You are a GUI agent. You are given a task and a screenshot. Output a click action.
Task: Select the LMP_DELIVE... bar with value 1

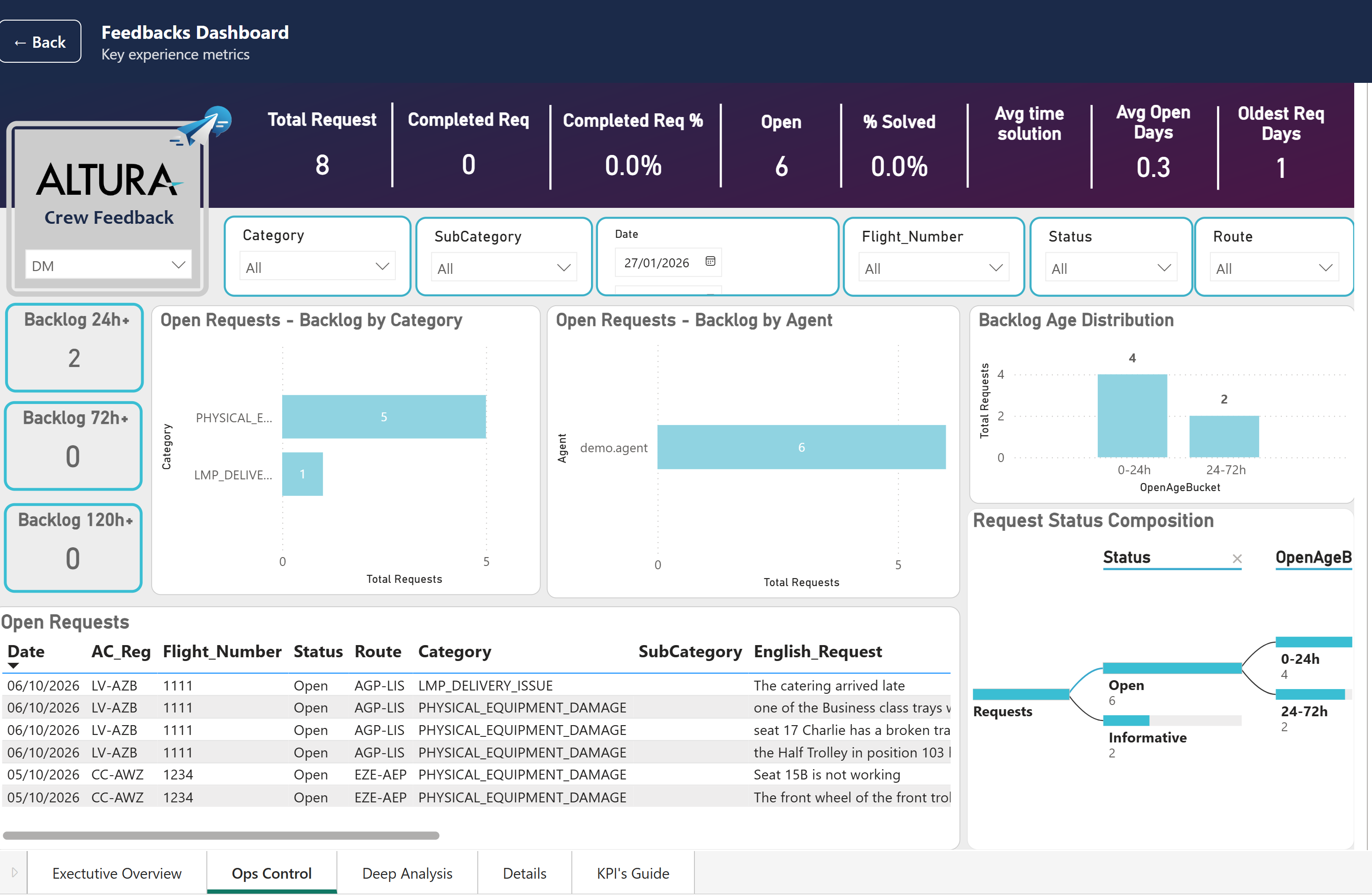click(x=302, y=474)
